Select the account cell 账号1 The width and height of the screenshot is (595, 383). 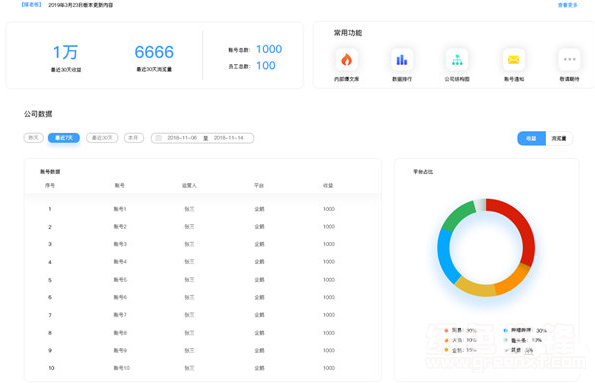tap(120, 209)
